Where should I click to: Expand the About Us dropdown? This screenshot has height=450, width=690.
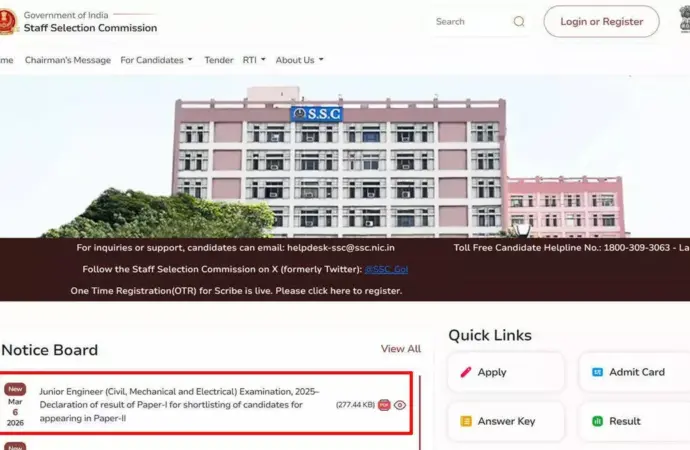(x=299, y=60)
